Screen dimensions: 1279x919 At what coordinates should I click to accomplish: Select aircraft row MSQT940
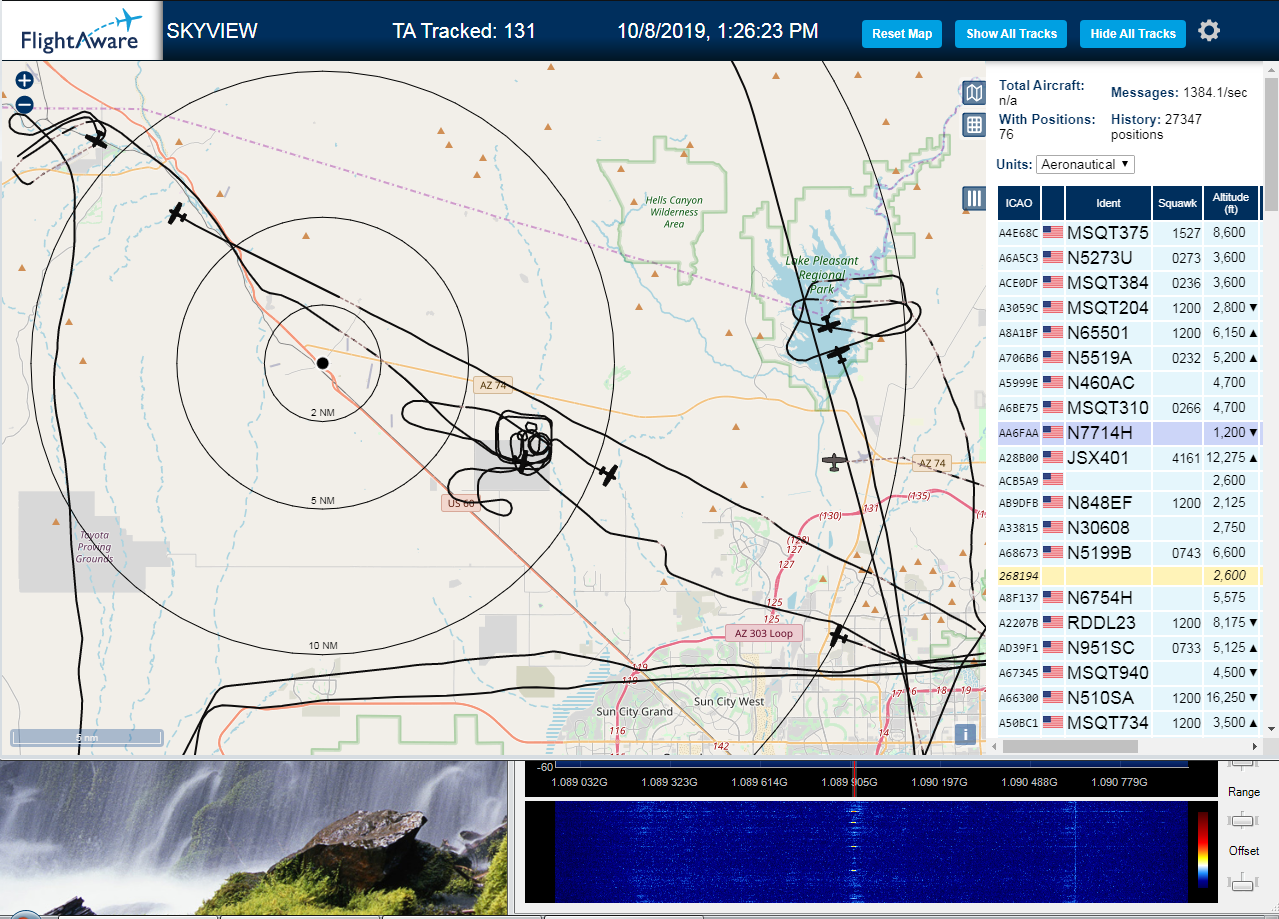point(1129,672)
